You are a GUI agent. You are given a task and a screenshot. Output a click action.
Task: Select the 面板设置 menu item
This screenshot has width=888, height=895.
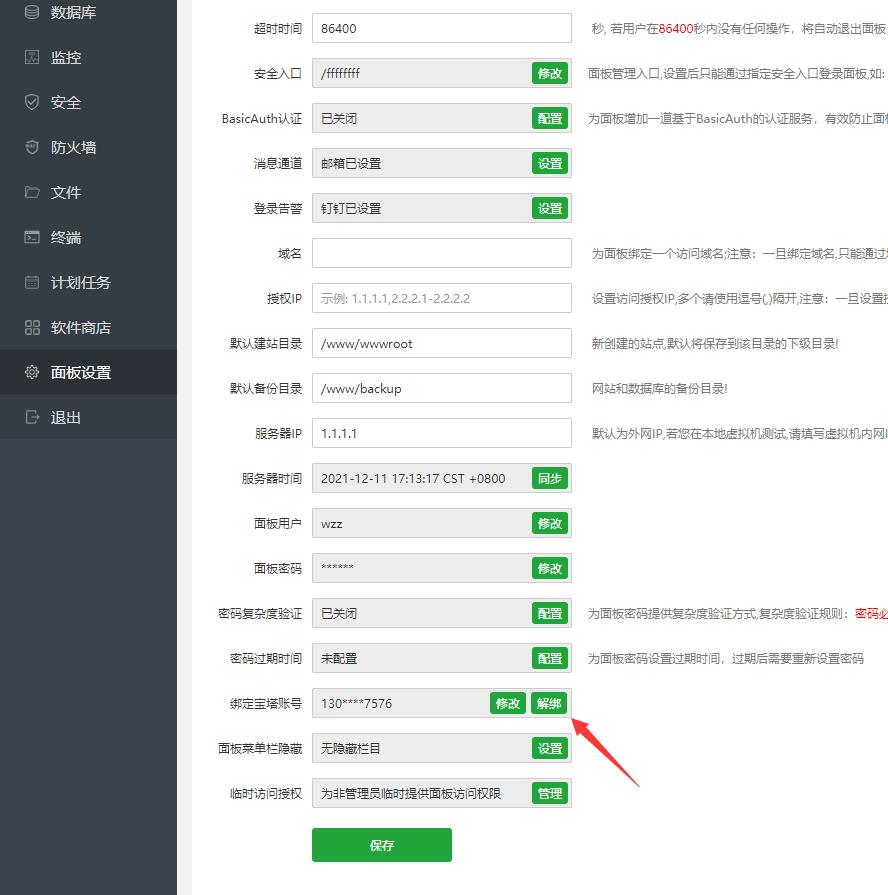(88, 372)
